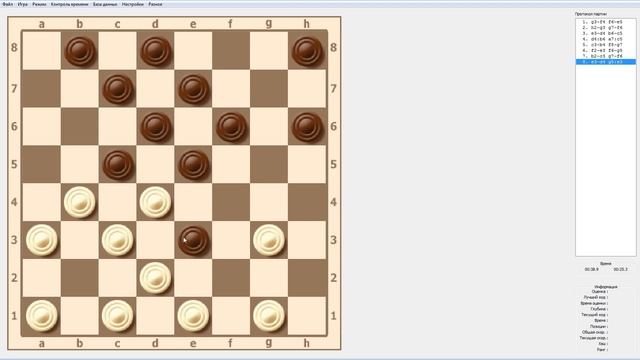Image resolution: width=640 pixels, height=360 pixels.
Task: Open the Разное menu
Action: pyautogui.click(x=155, y=4)
